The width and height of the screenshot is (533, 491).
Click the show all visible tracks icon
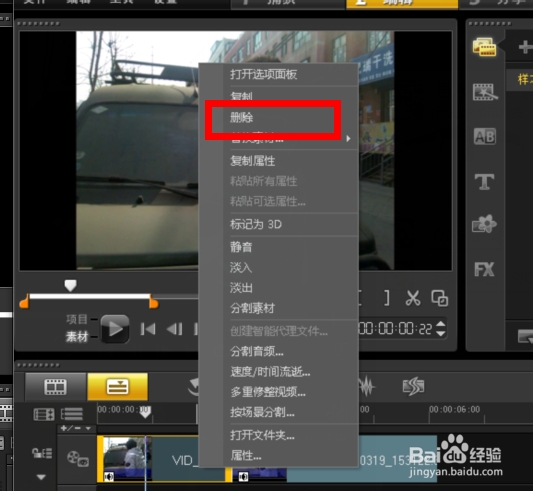[x=44, y=414]
